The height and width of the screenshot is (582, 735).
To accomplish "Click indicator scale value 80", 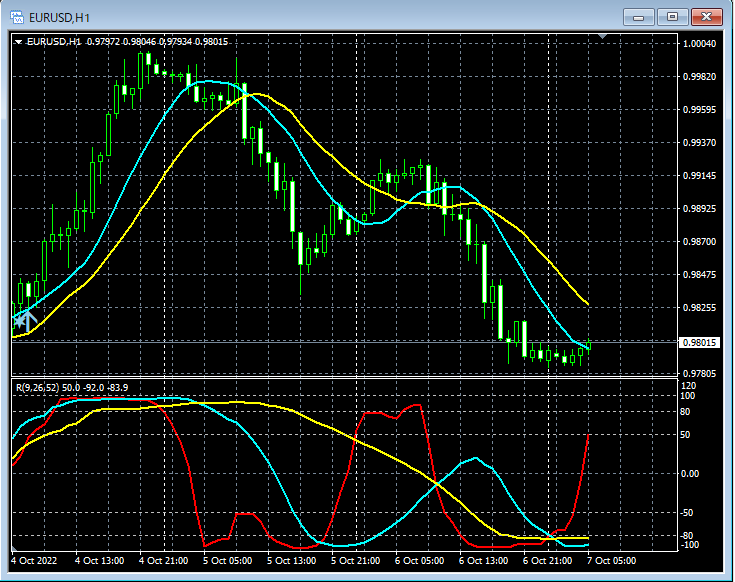I will (685, 412).
